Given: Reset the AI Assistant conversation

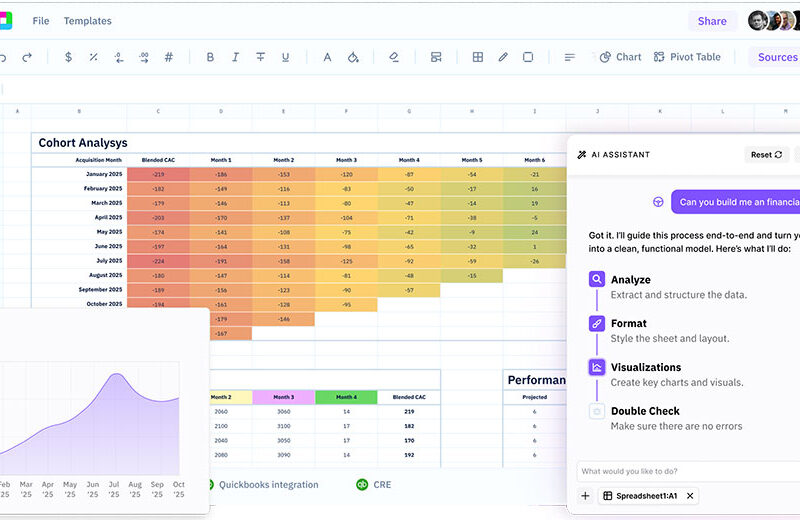Looking at the screenshot, I should point(767,155).
